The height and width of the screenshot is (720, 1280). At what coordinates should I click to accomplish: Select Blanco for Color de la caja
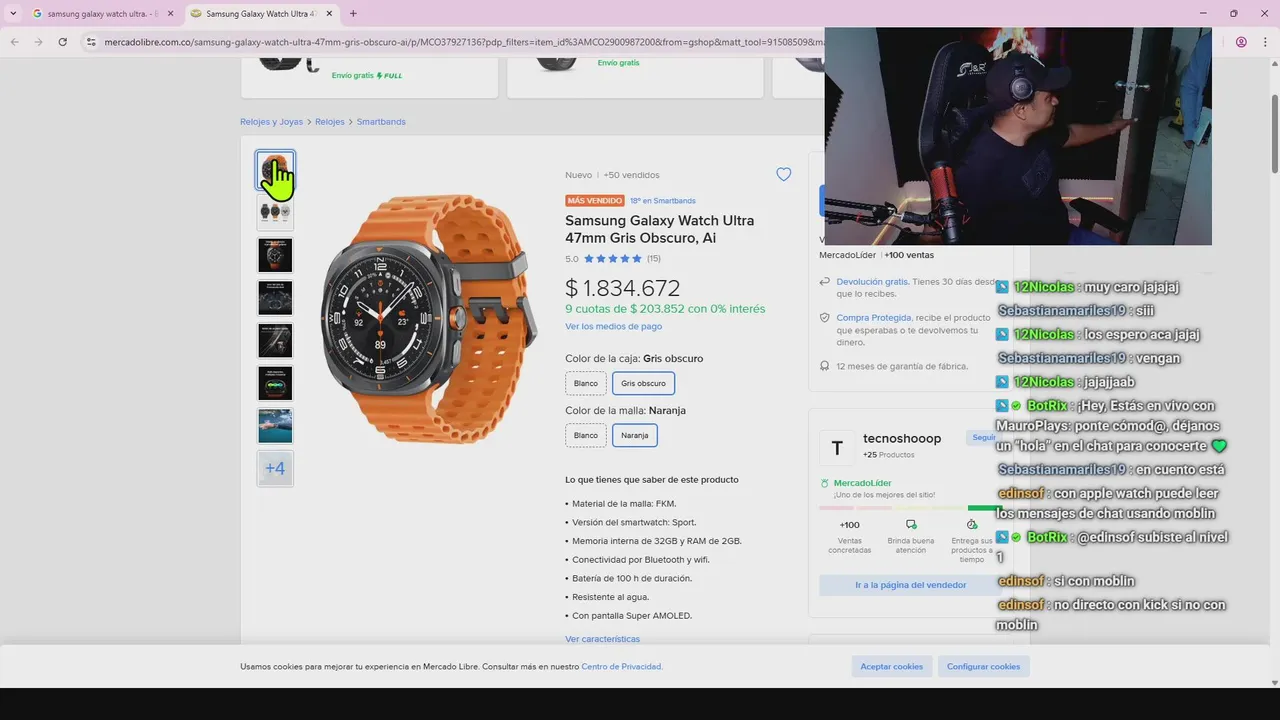point(586,383)
